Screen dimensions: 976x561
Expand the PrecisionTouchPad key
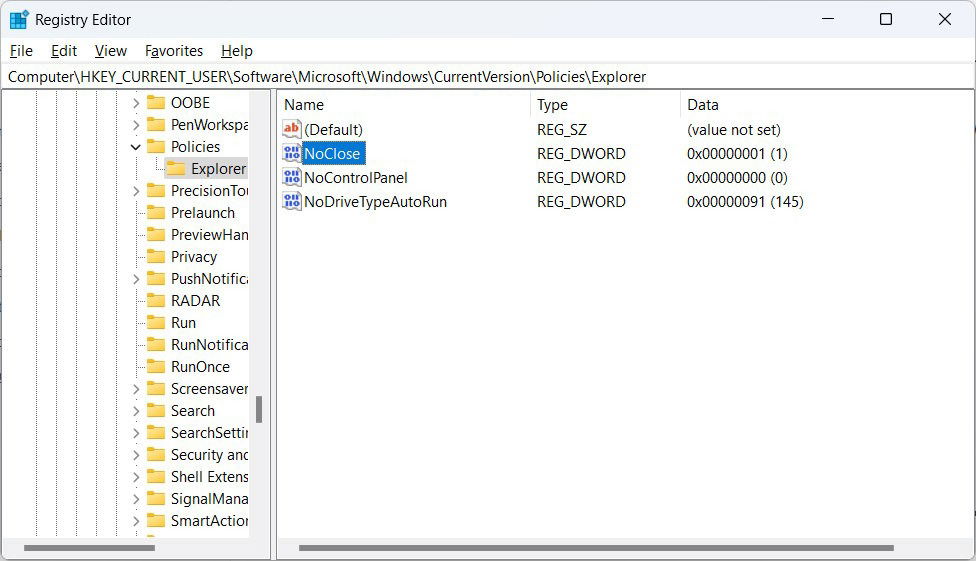[136, 191]
